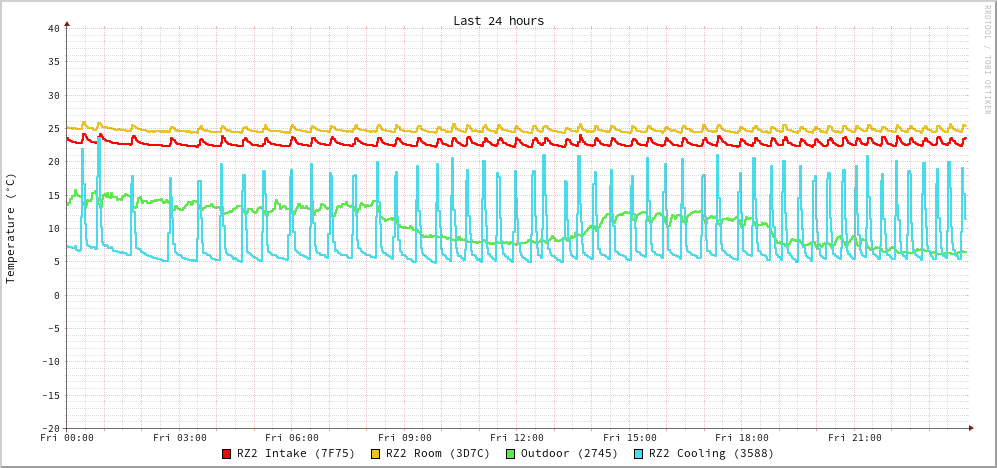Click the 25 value on the temperature axis

[53, 128]
